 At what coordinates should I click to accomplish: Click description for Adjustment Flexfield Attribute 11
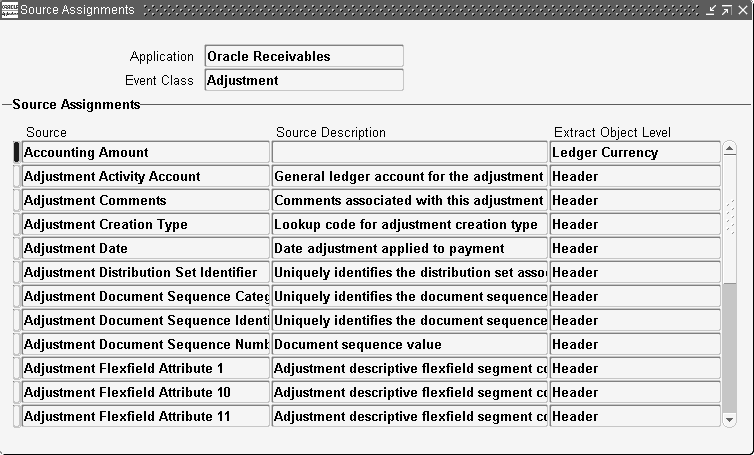pos(410,417)
